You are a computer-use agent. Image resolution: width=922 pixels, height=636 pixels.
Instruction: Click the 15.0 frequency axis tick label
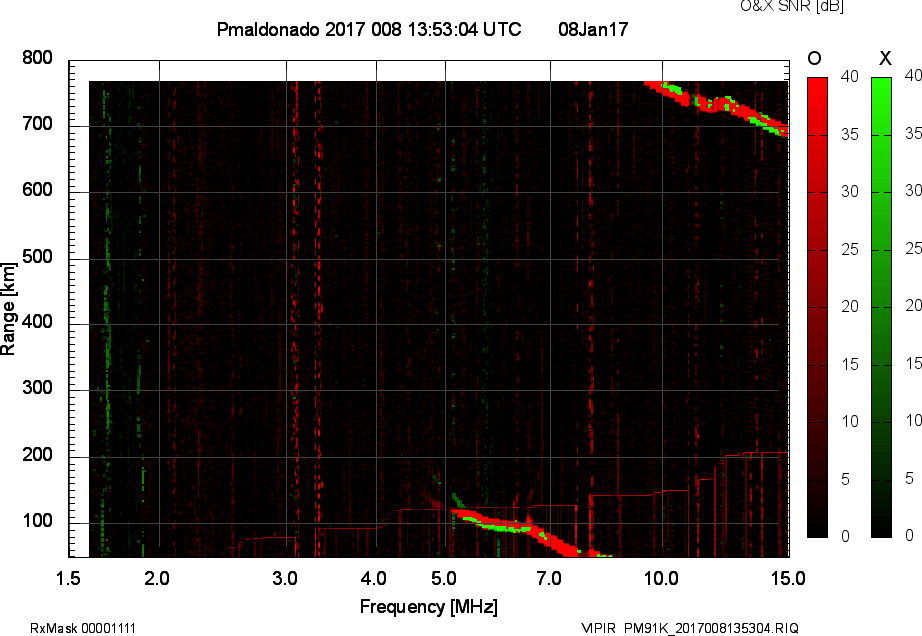(x=789, y=578)
